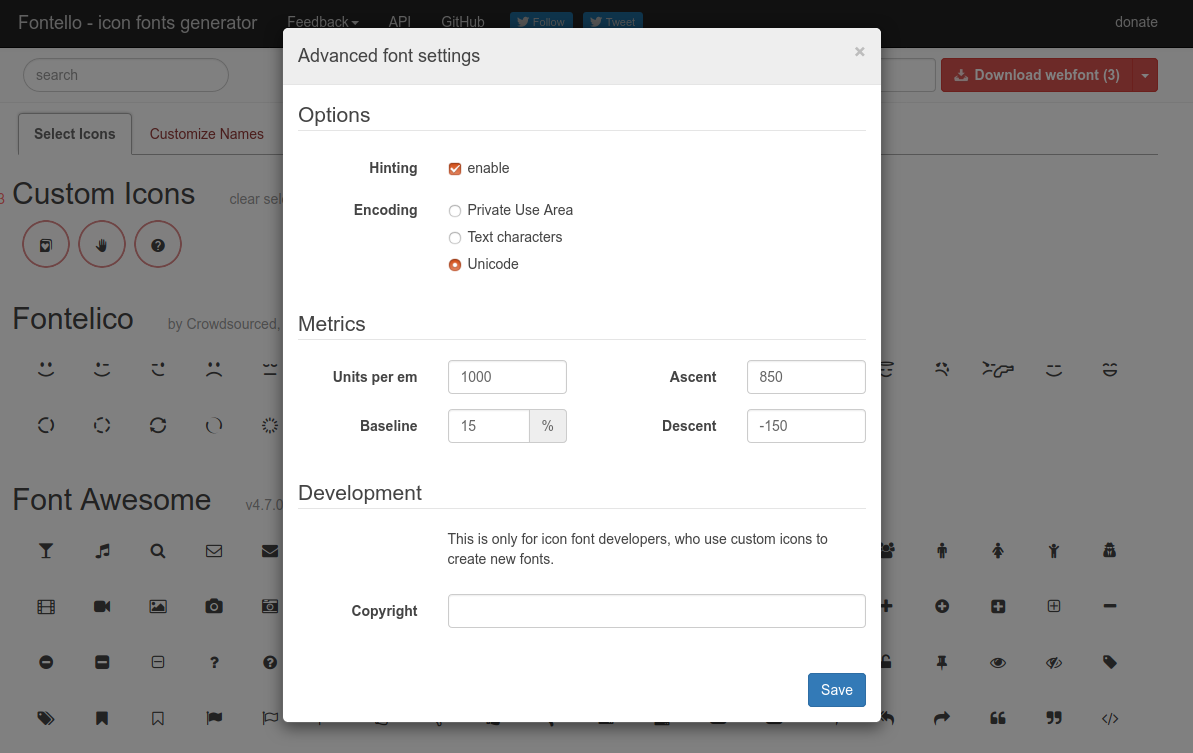Pick the video camera icon
Viewport: 1193px width, 753px height.
click(102, 606)
